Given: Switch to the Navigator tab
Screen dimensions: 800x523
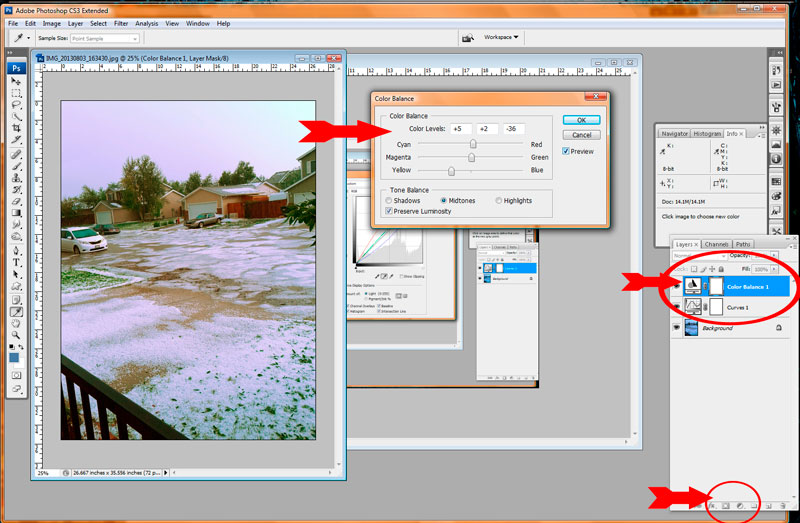Looking at the screenshot, I should [x=674, y=133].
